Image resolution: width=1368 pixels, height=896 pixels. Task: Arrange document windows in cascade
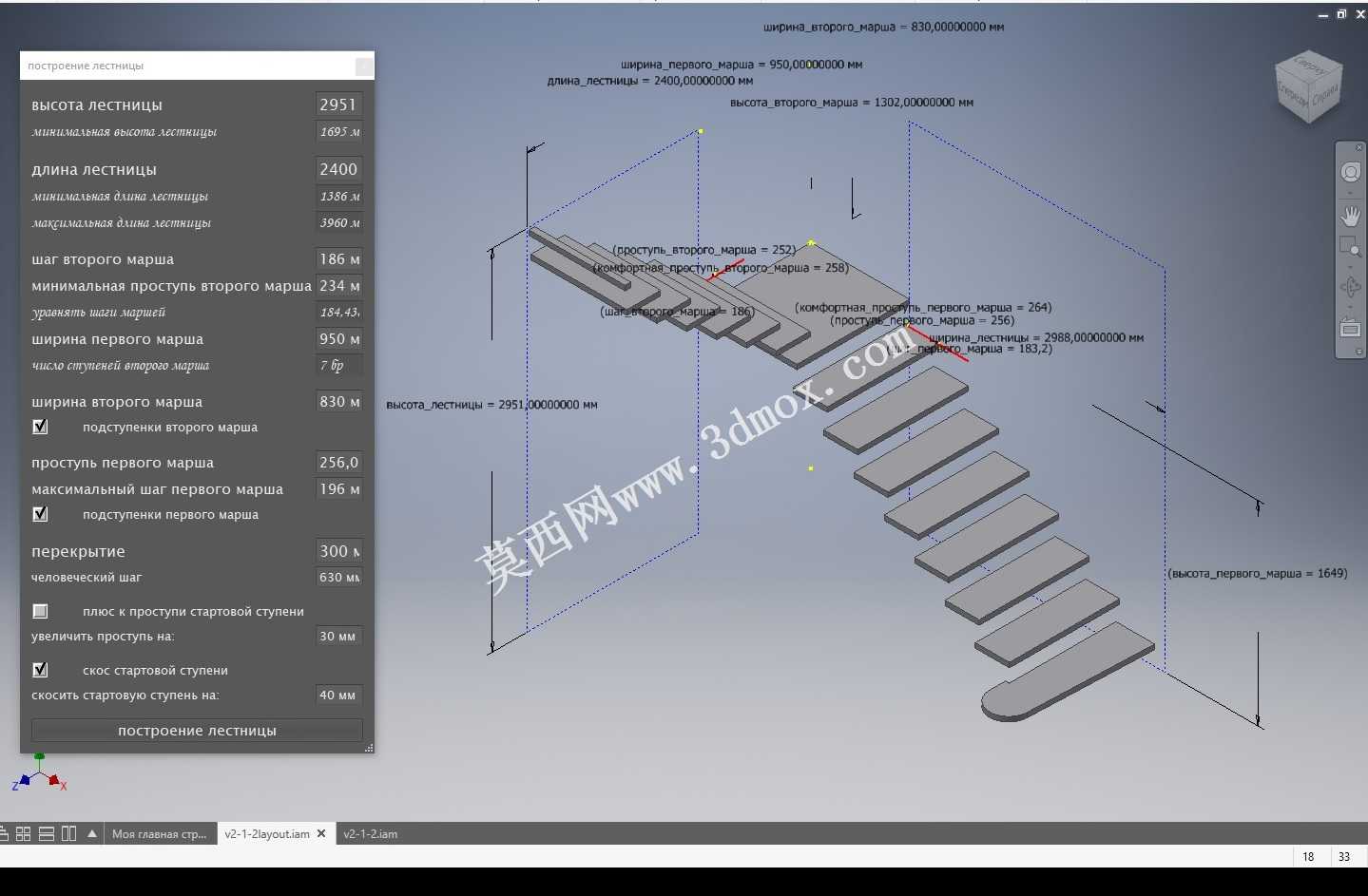tap(3, 833)
